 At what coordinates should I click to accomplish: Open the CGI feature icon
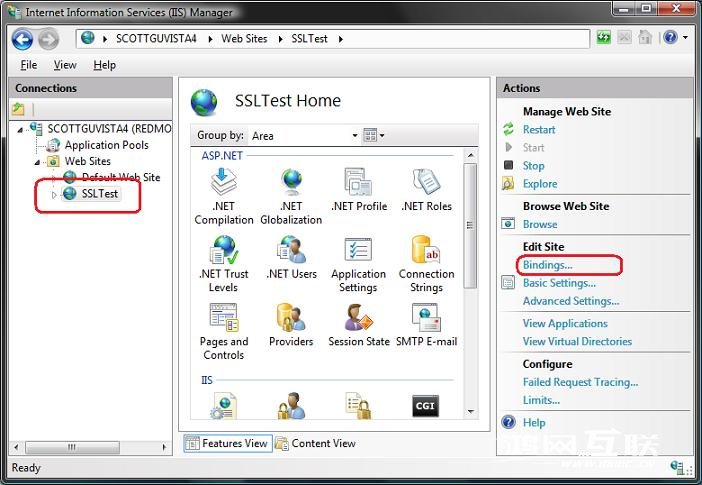(x=425, y=405)
